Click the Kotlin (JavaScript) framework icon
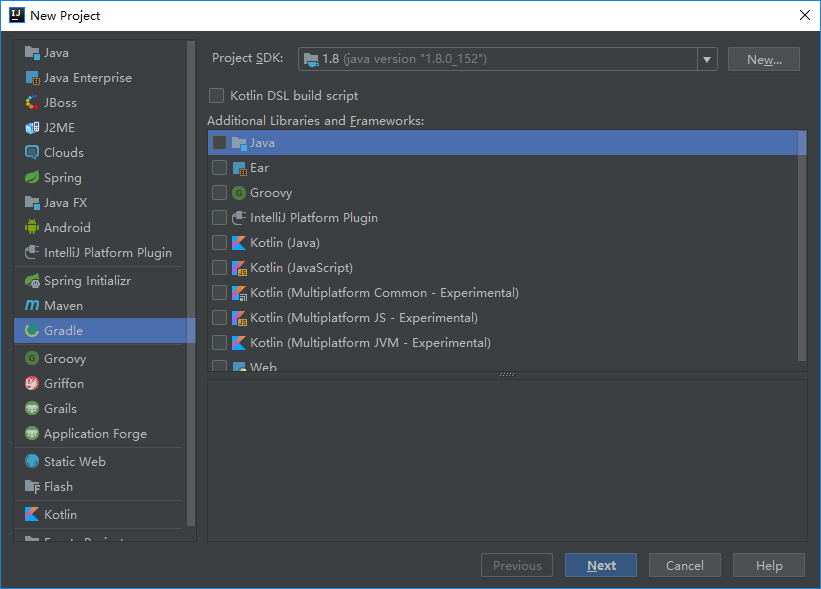This screenshot has height=589, width=821. (x=239, y=268)
